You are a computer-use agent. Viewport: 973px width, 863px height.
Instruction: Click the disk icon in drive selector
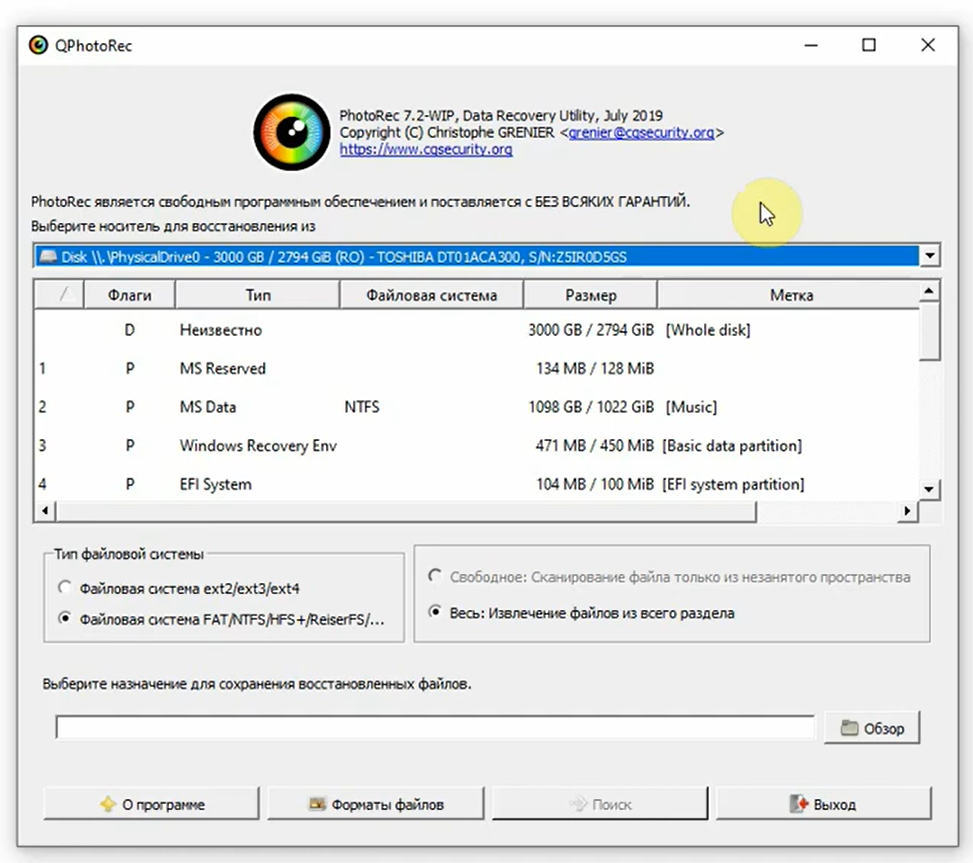click(47, 257)
